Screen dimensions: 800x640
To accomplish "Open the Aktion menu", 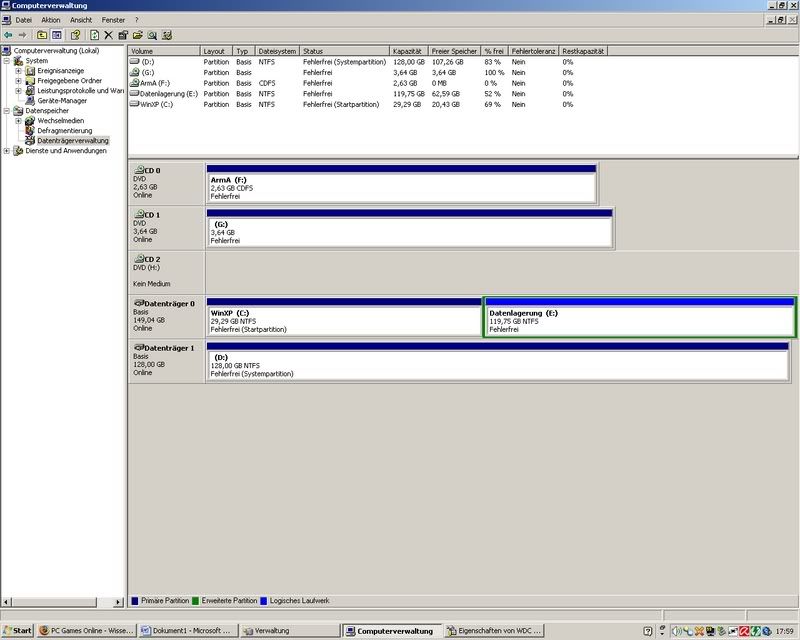I will [50, 20].
